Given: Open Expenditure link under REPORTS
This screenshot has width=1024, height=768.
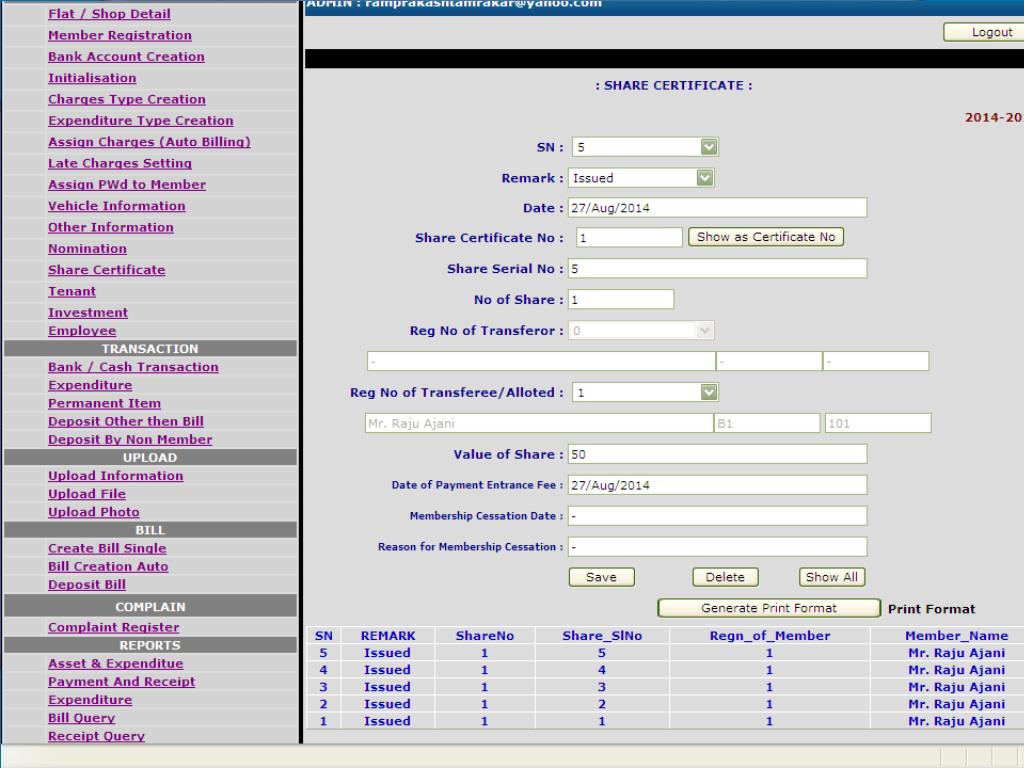Looking at the screenshot, I should [x=89, y=700].
